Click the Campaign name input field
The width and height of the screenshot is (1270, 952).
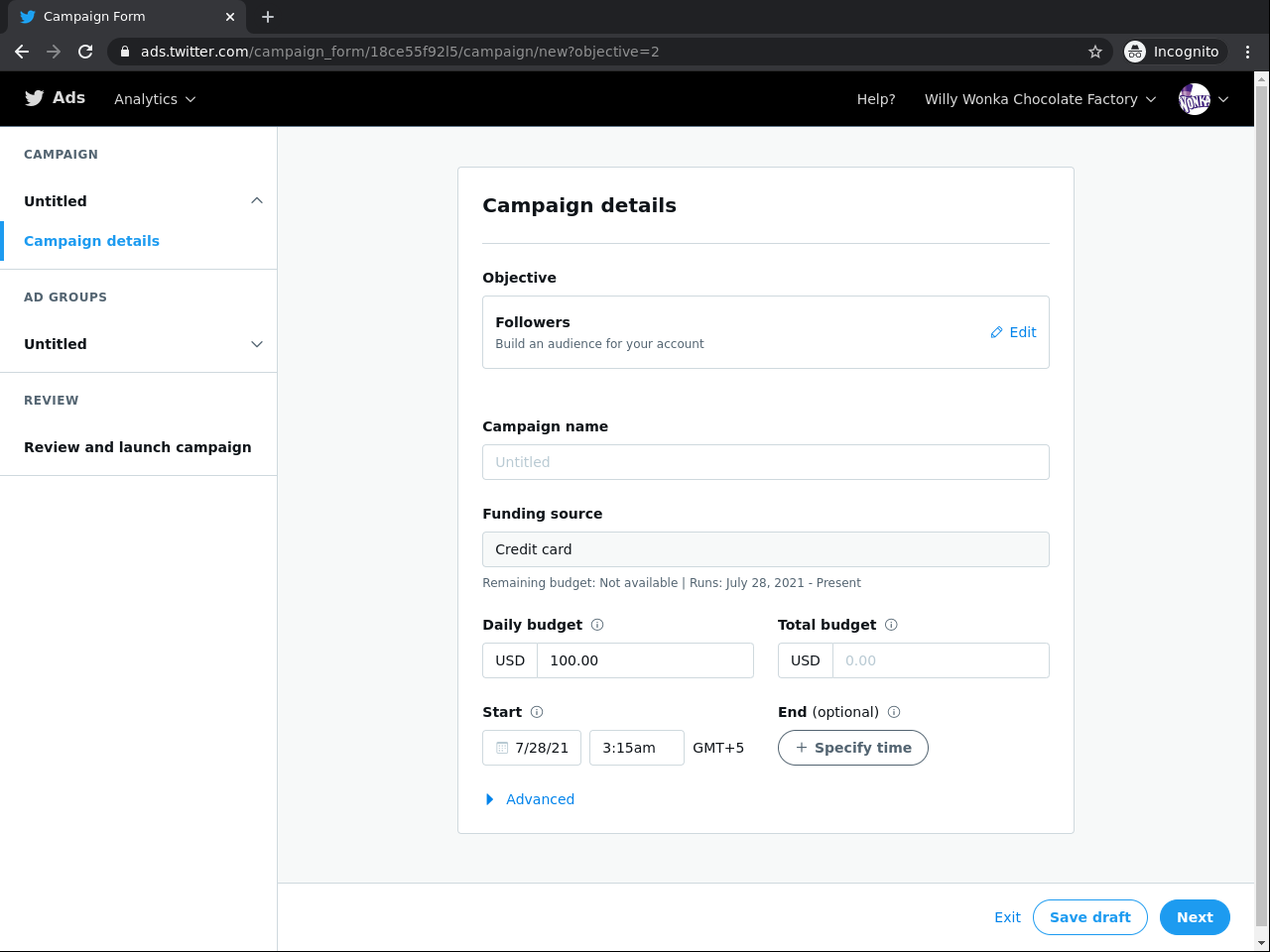point(765,462)
